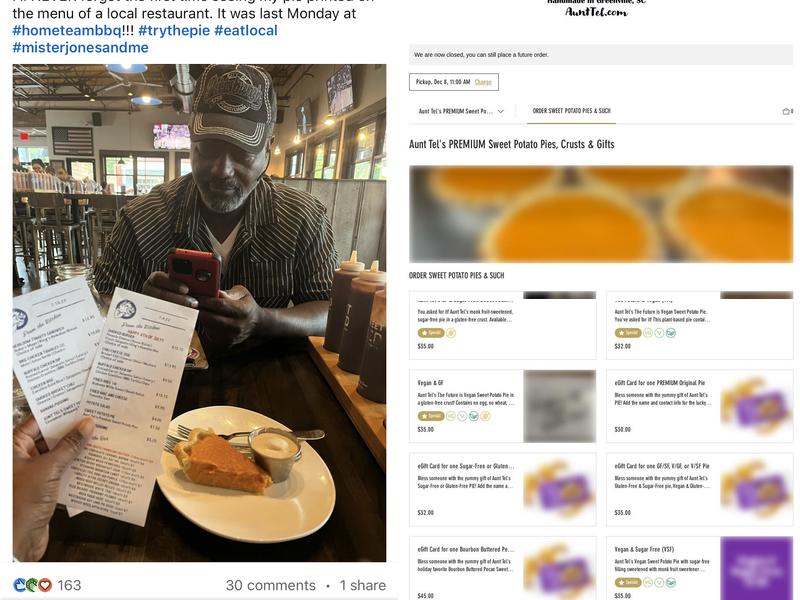800x600 pixels.
Task: Open the #misterjonesandme hashtag
Action: 81,47
